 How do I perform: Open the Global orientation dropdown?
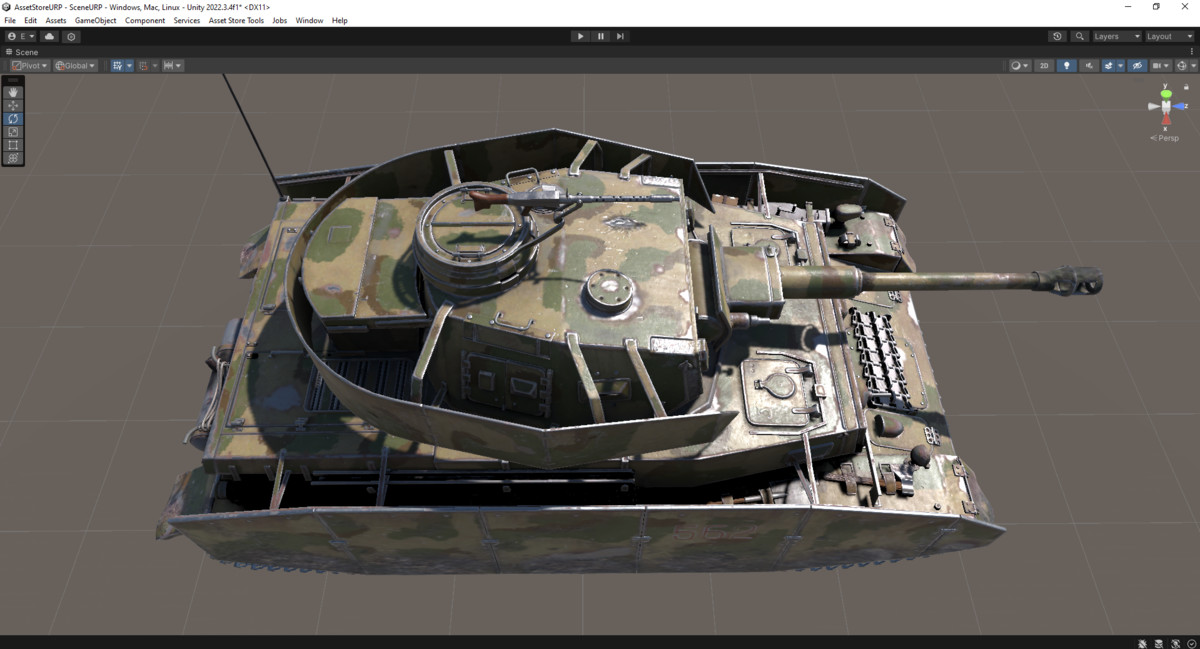point(74,65)
